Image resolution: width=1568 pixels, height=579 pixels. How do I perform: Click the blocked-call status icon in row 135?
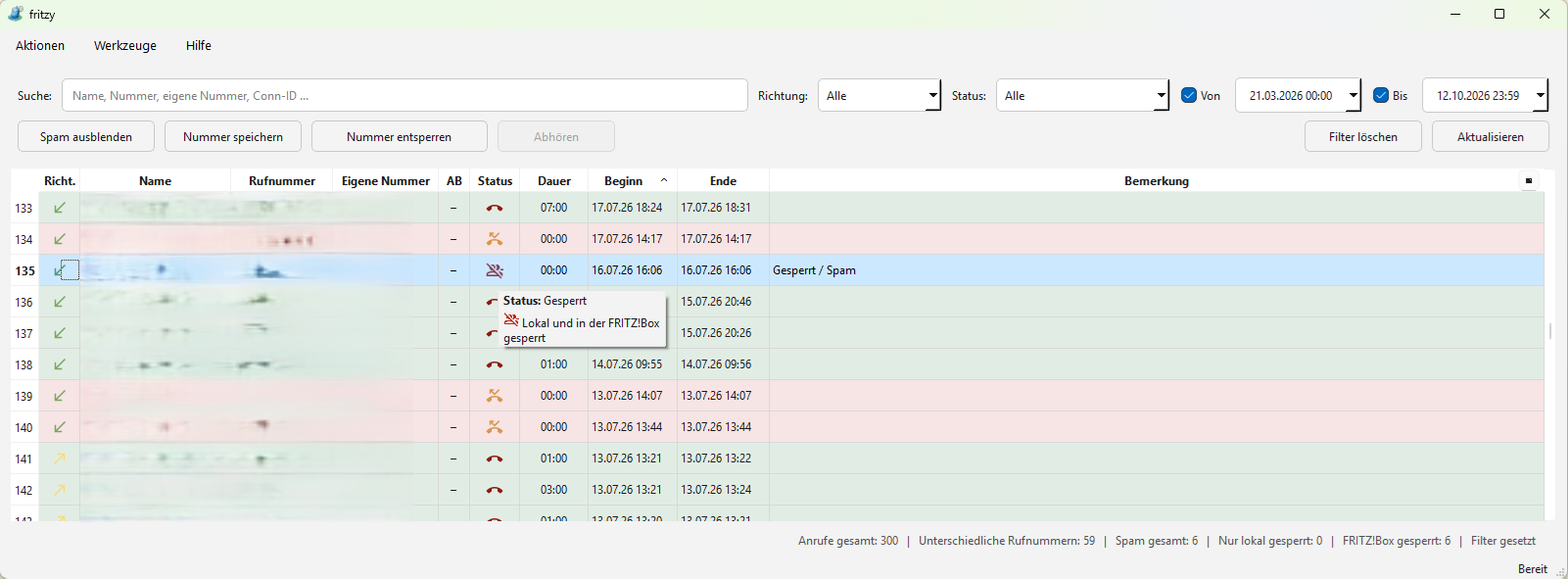(495, 270)
